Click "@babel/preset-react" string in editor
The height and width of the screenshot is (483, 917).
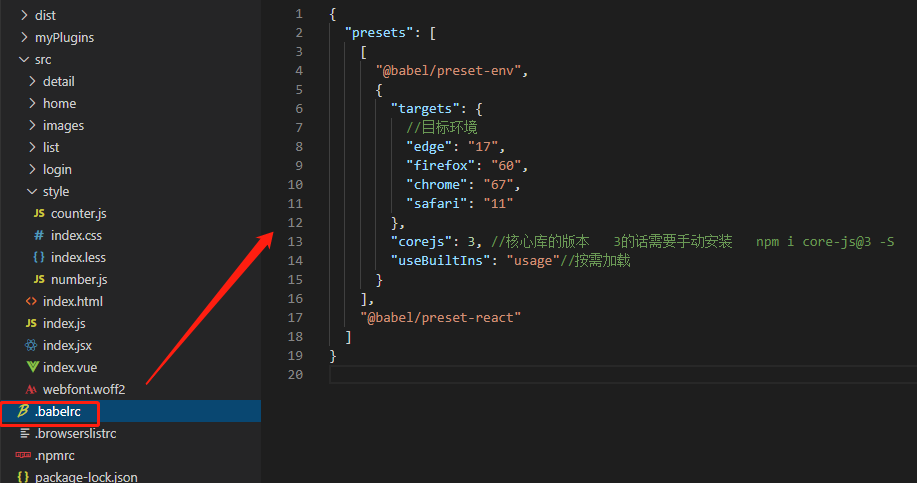440,318
